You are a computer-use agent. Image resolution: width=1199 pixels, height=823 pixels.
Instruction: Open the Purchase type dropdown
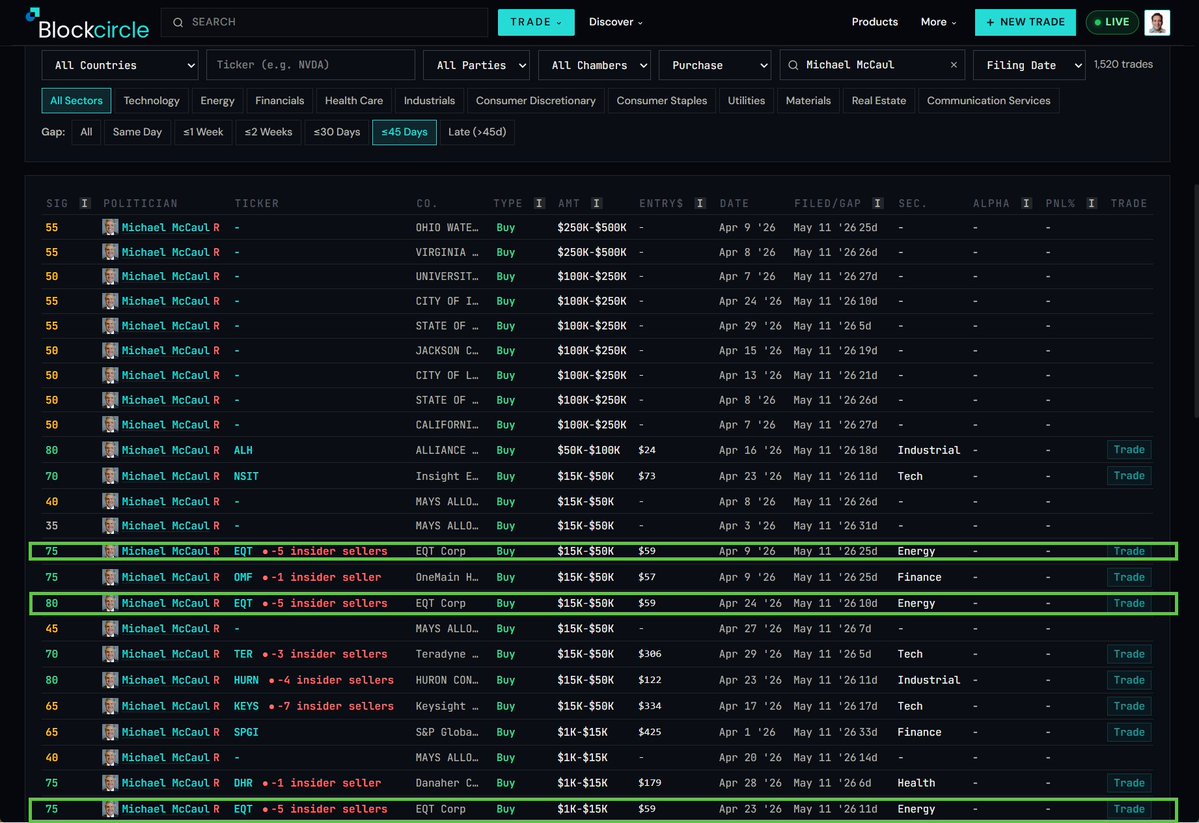tap(715, 65)
